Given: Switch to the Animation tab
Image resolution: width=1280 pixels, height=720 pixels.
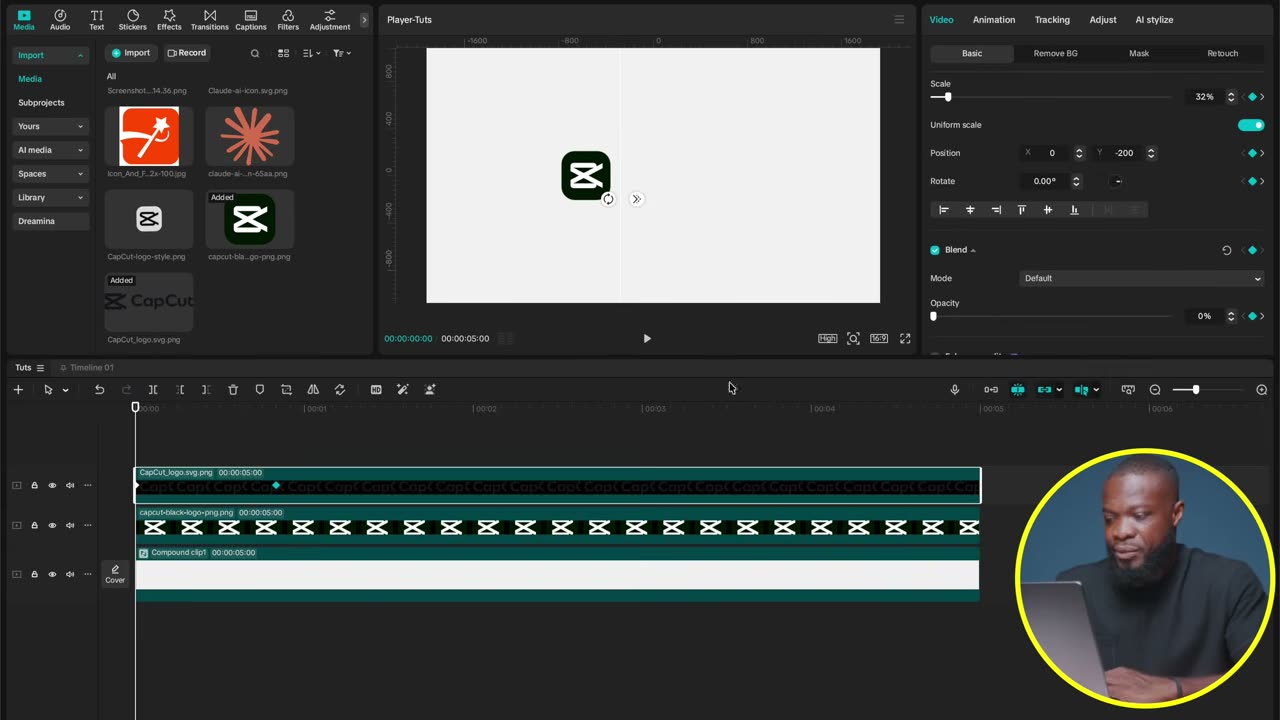Looking at the screenshot, I should point(994,20).
